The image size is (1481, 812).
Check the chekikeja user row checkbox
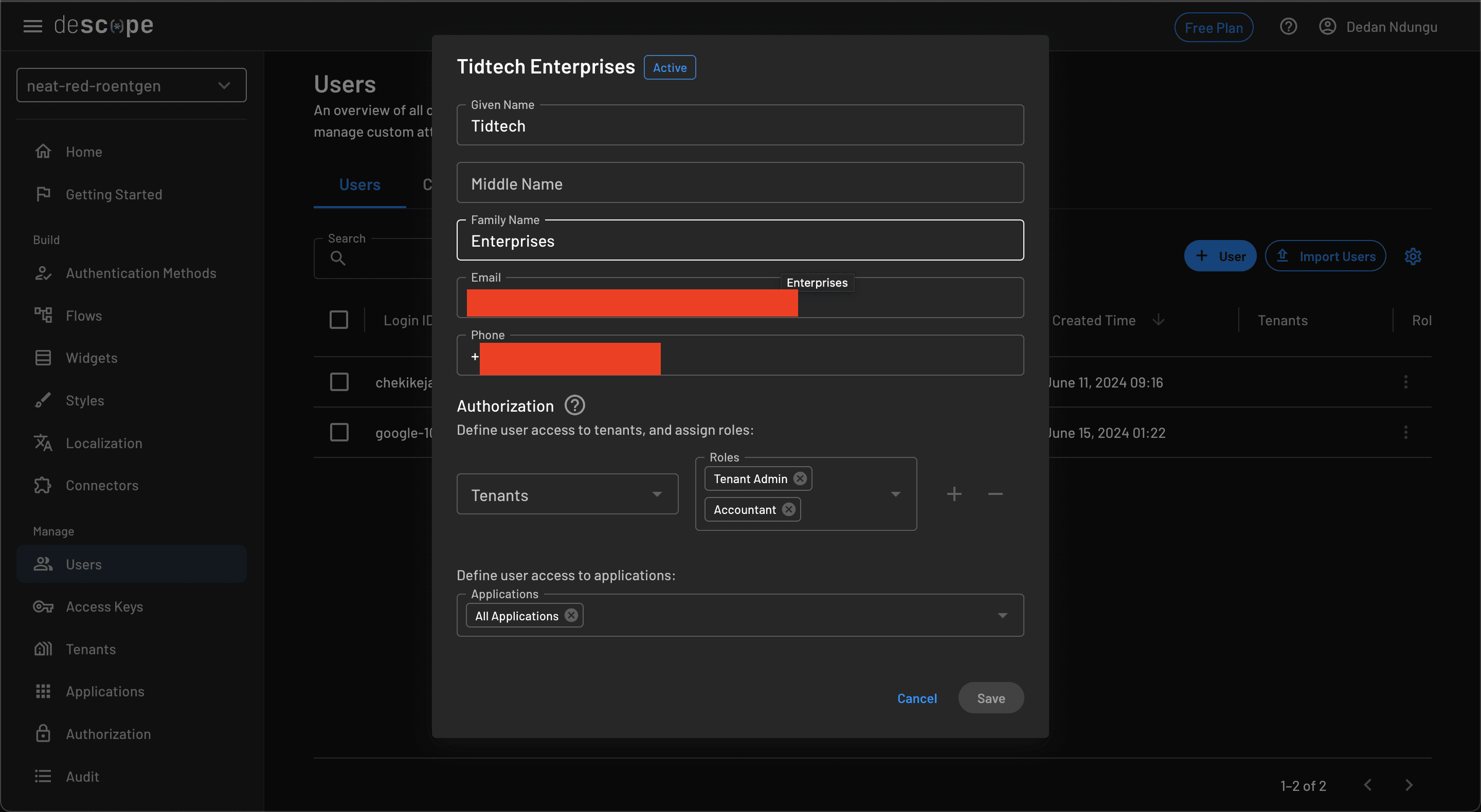pyautogui.click(x=339, y=381)
